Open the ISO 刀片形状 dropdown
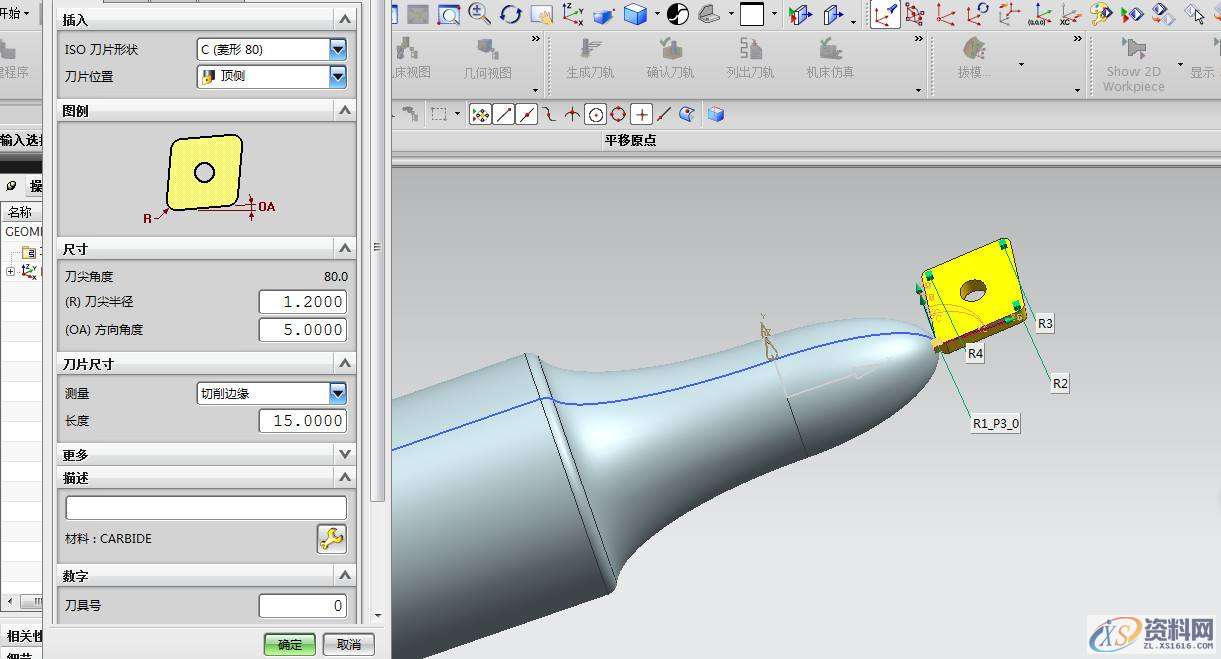Image resolution: width=1221 pixels, height=659 pixels. point(337,49)
